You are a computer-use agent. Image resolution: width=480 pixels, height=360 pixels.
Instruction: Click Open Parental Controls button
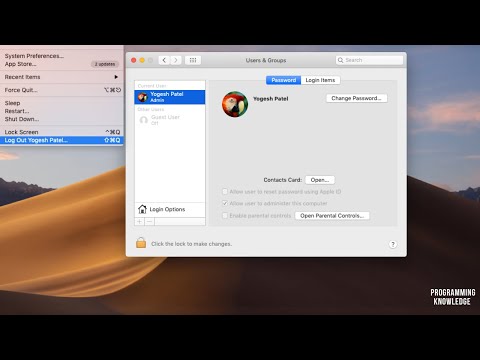pyautogui.click(x=332, y=216)
